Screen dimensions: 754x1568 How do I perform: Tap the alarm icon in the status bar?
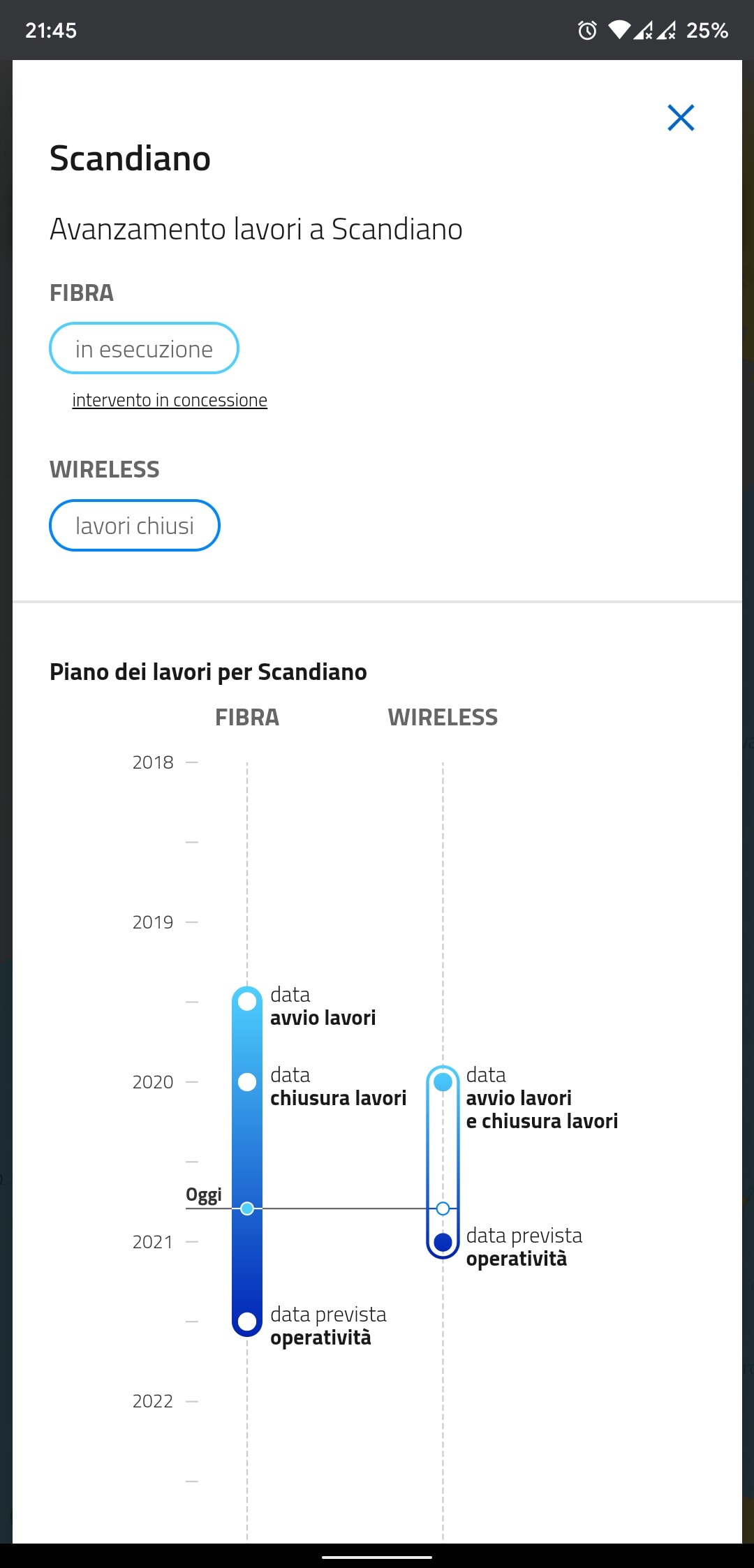587,30
